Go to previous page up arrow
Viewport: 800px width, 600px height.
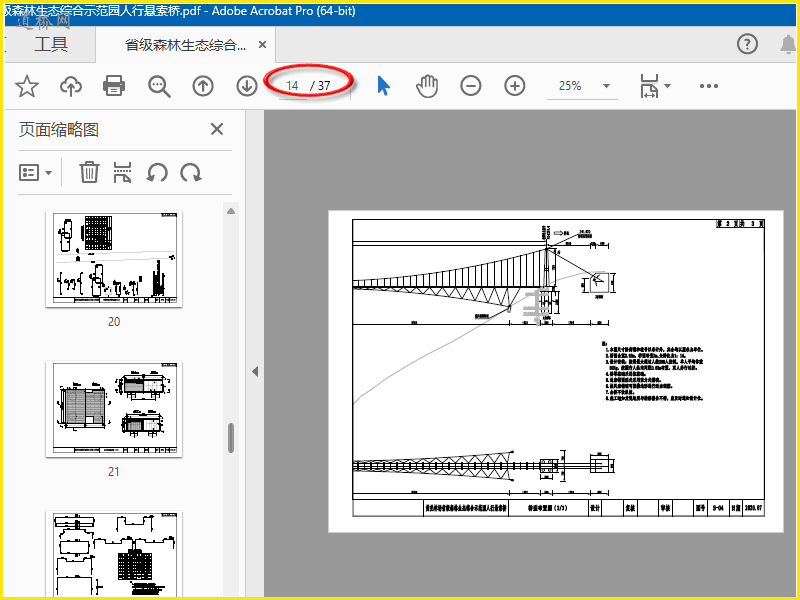click(x=203, y=86)
